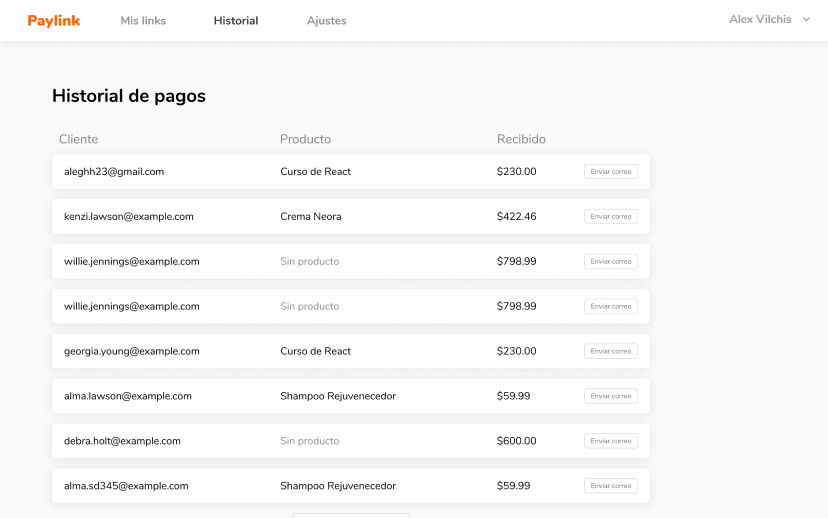Click Enviar correo for kenzi.lawson@example.com

tap(611, 216)
